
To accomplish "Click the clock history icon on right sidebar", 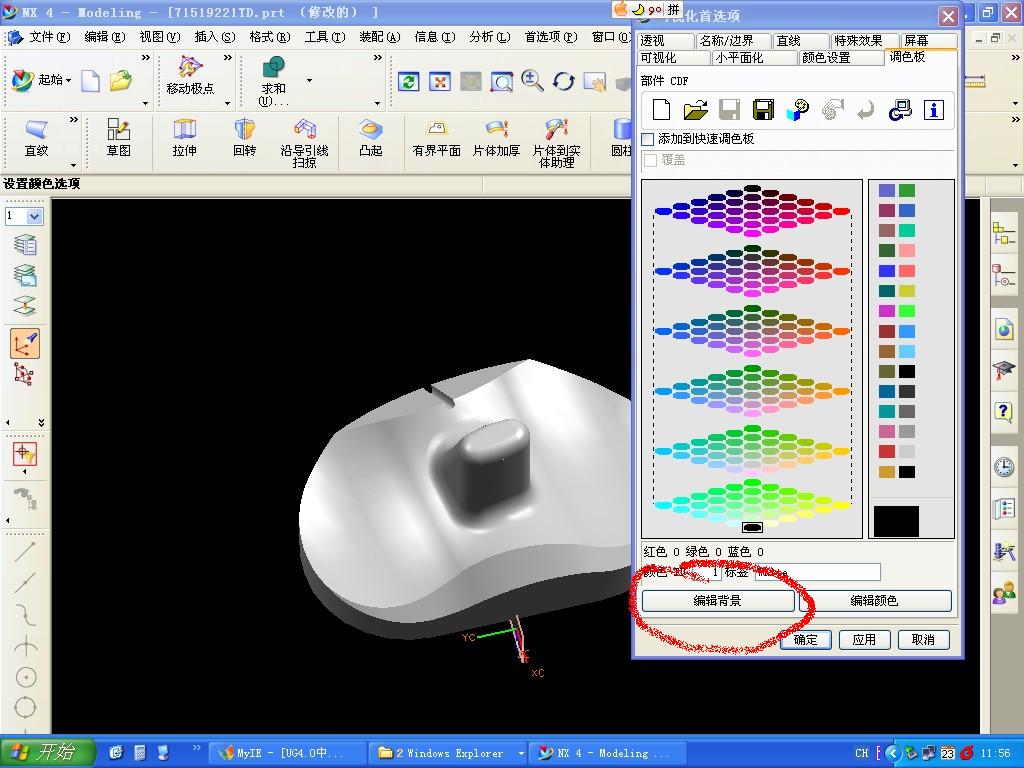I will 1004,467.
